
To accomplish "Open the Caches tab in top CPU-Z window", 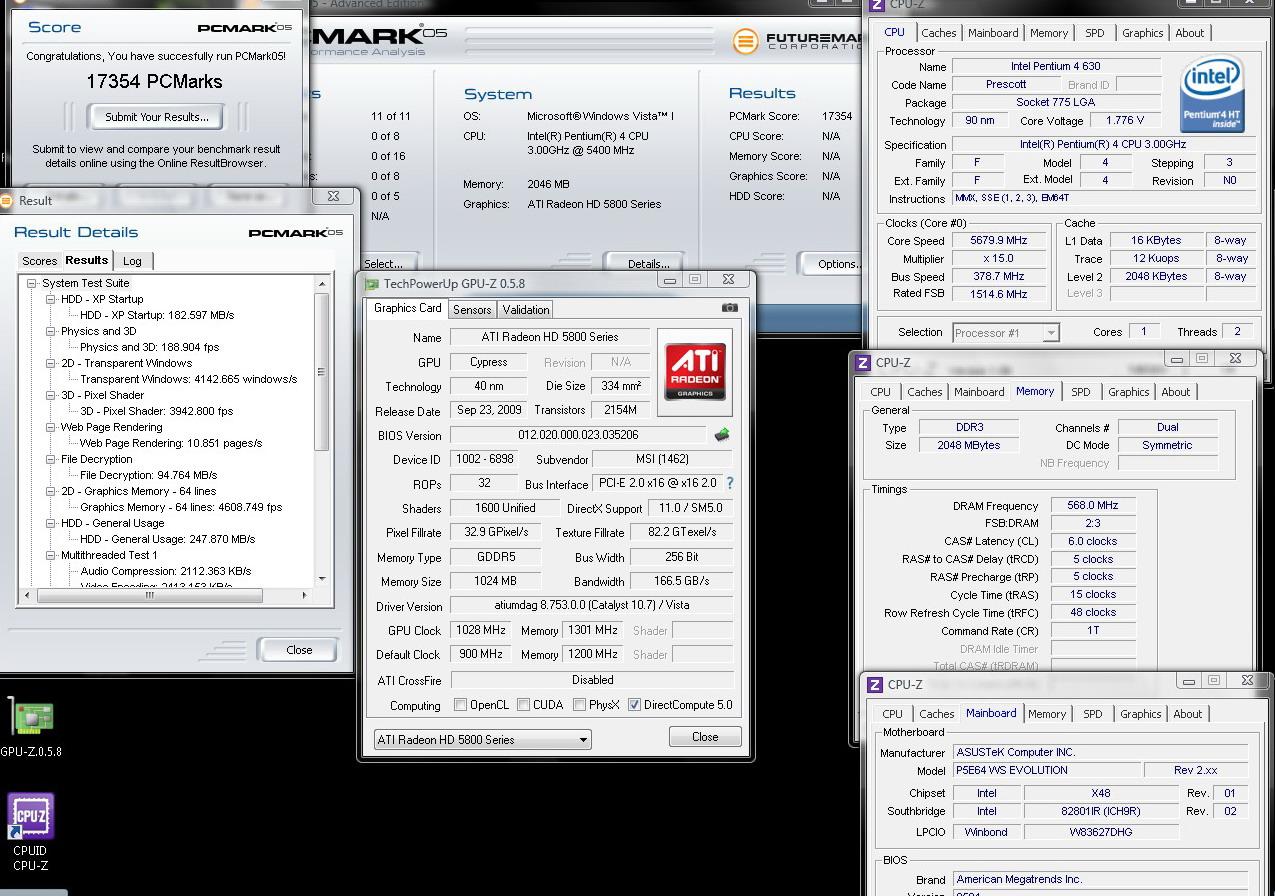I will (938, 33).
